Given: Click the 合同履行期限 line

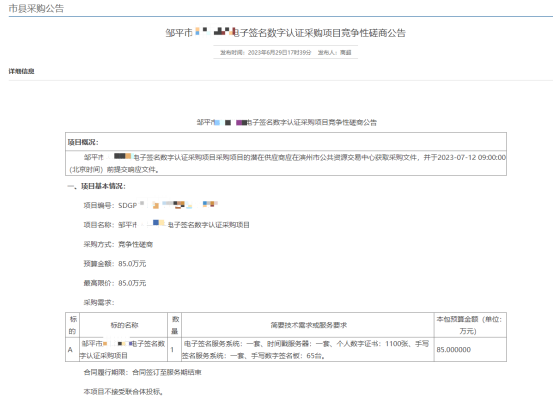Looking at the screenshot, I should click(x=142, y=372).
